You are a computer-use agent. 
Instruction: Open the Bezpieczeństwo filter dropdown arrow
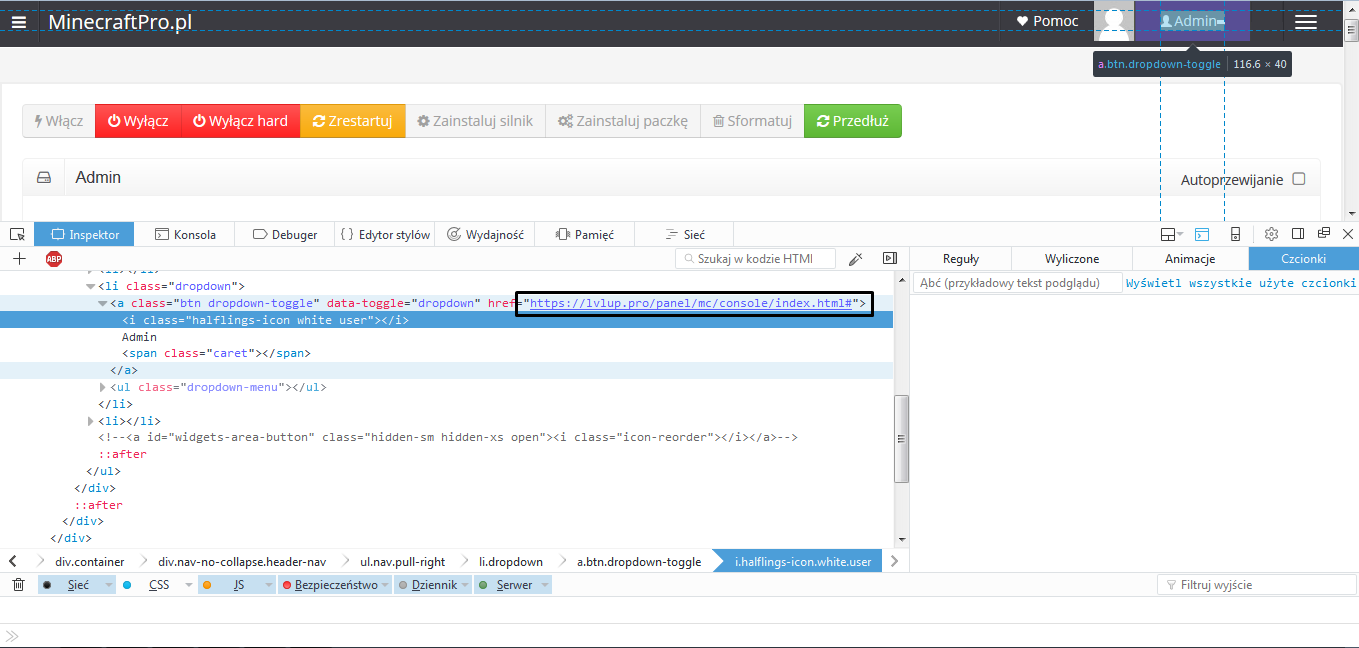385,585
